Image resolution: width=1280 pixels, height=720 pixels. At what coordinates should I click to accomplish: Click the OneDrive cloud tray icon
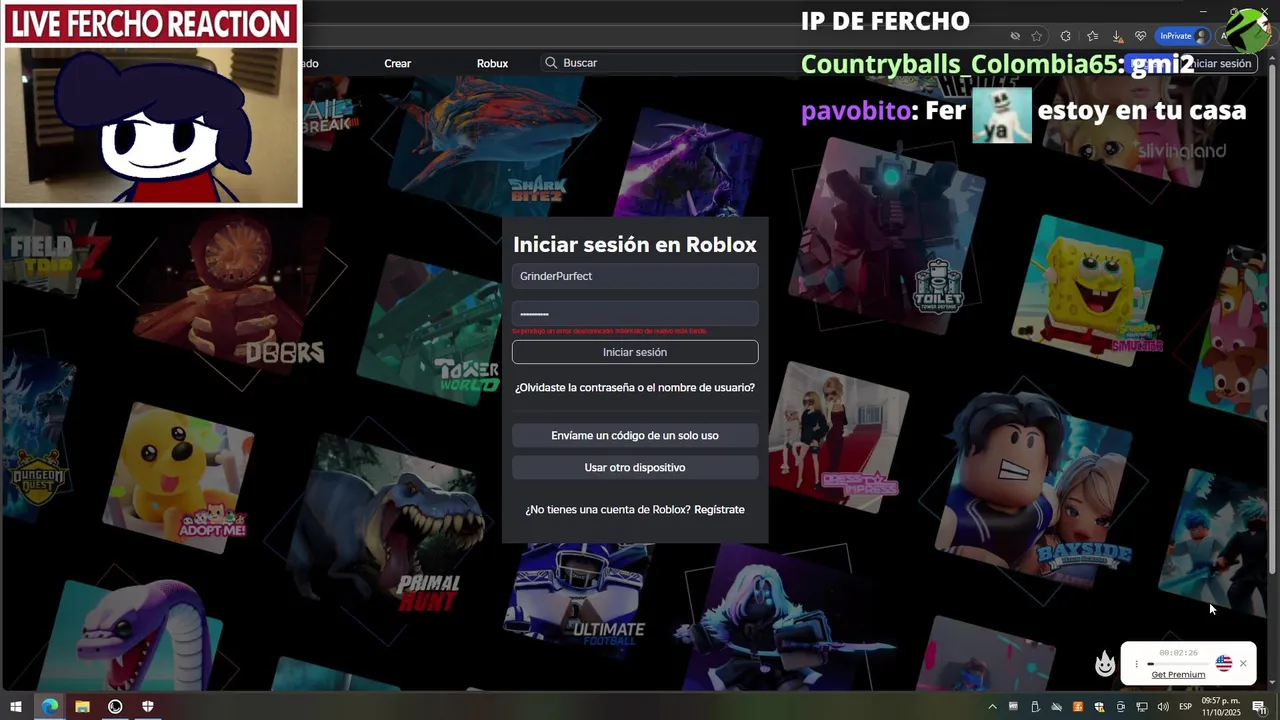click(1057, 707)
